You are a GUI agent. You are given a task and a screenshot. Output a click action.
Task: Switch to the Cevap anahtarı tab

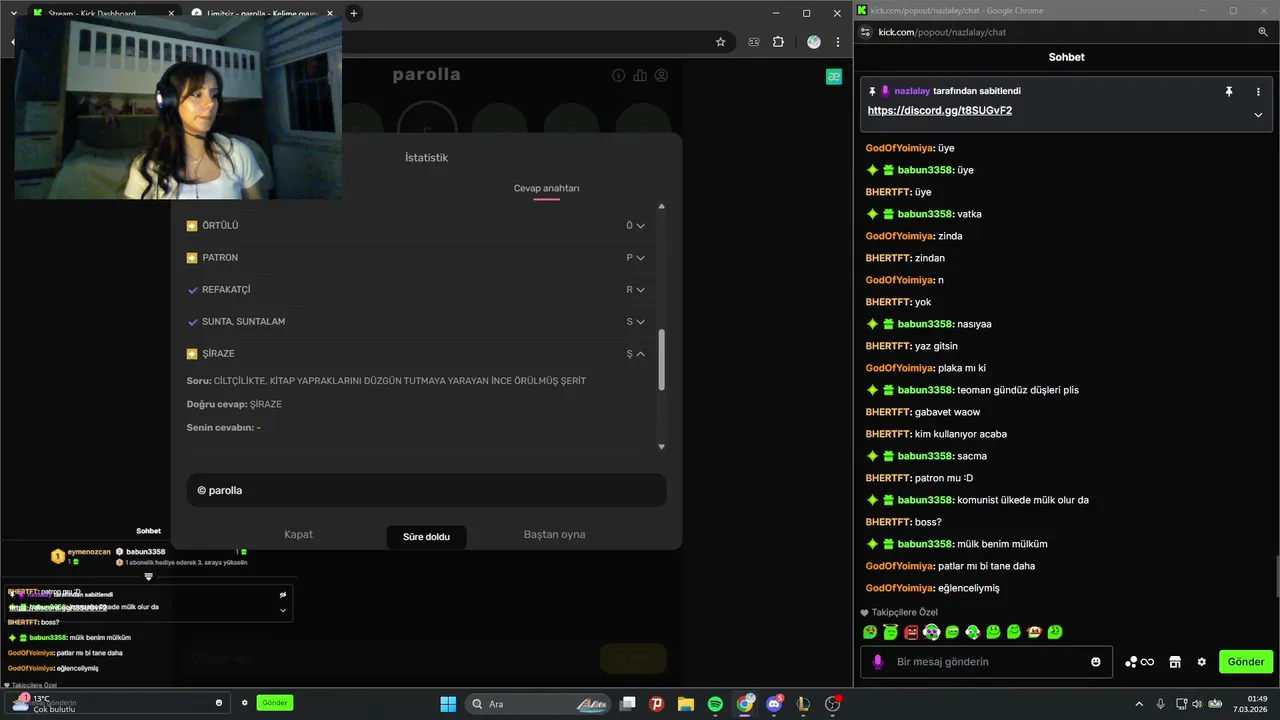click(x=546, y=188)
